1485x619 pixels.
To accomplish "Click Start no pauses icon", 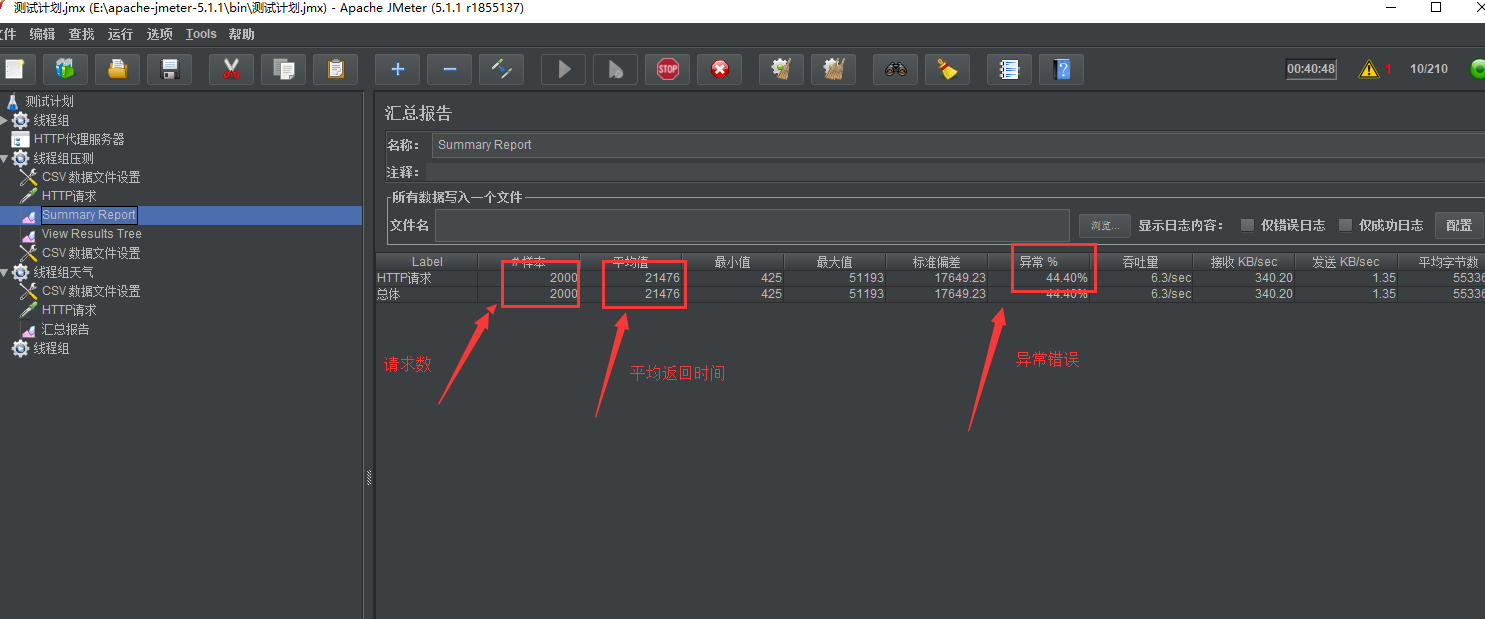I will pyautogui.click(x=615, y=69).
